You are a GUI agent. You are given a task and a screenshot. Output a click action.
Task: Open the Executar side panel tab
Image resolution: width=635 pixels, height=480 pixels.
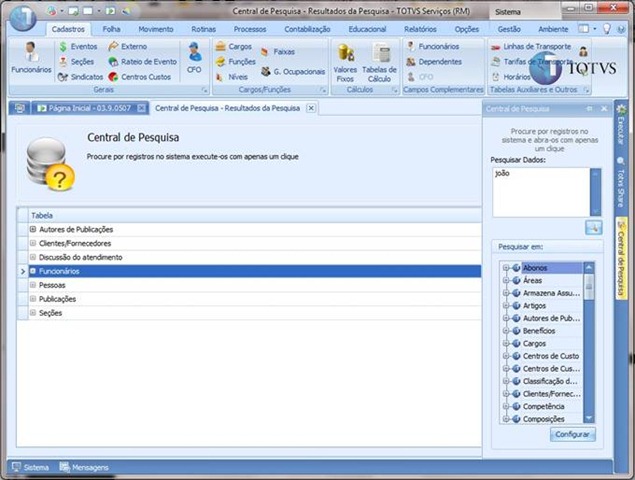click(x=621, y=126)
